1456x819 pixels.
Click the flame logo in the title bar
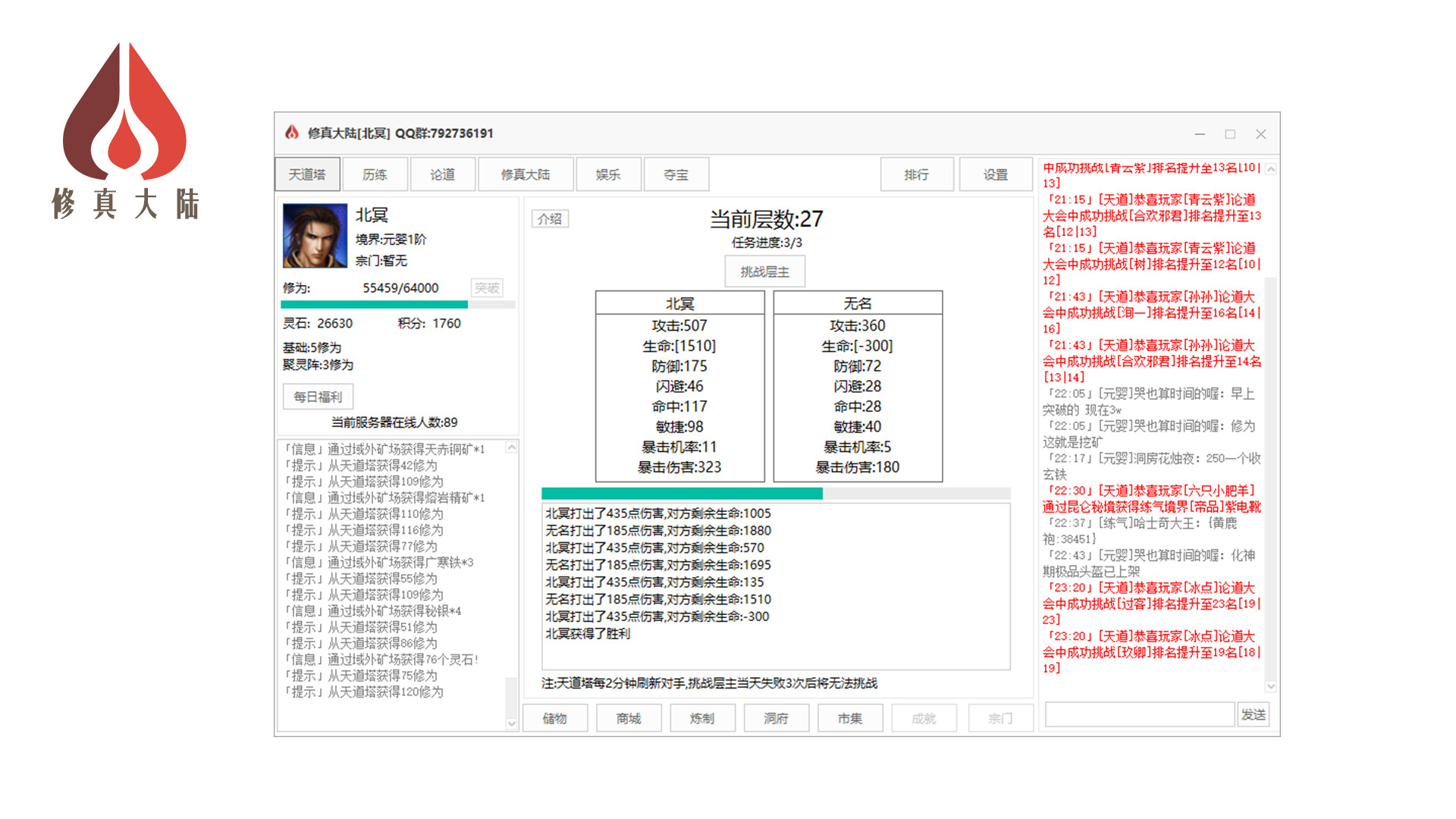click(x=293, y=133)
